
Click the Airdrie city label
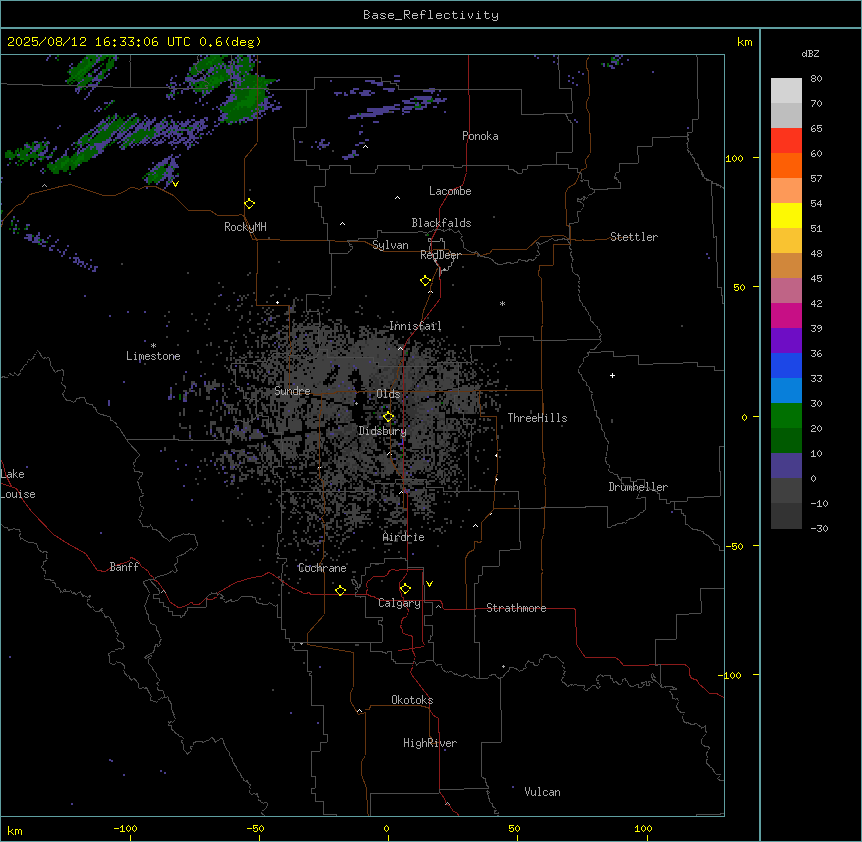[x=404, y=537]
